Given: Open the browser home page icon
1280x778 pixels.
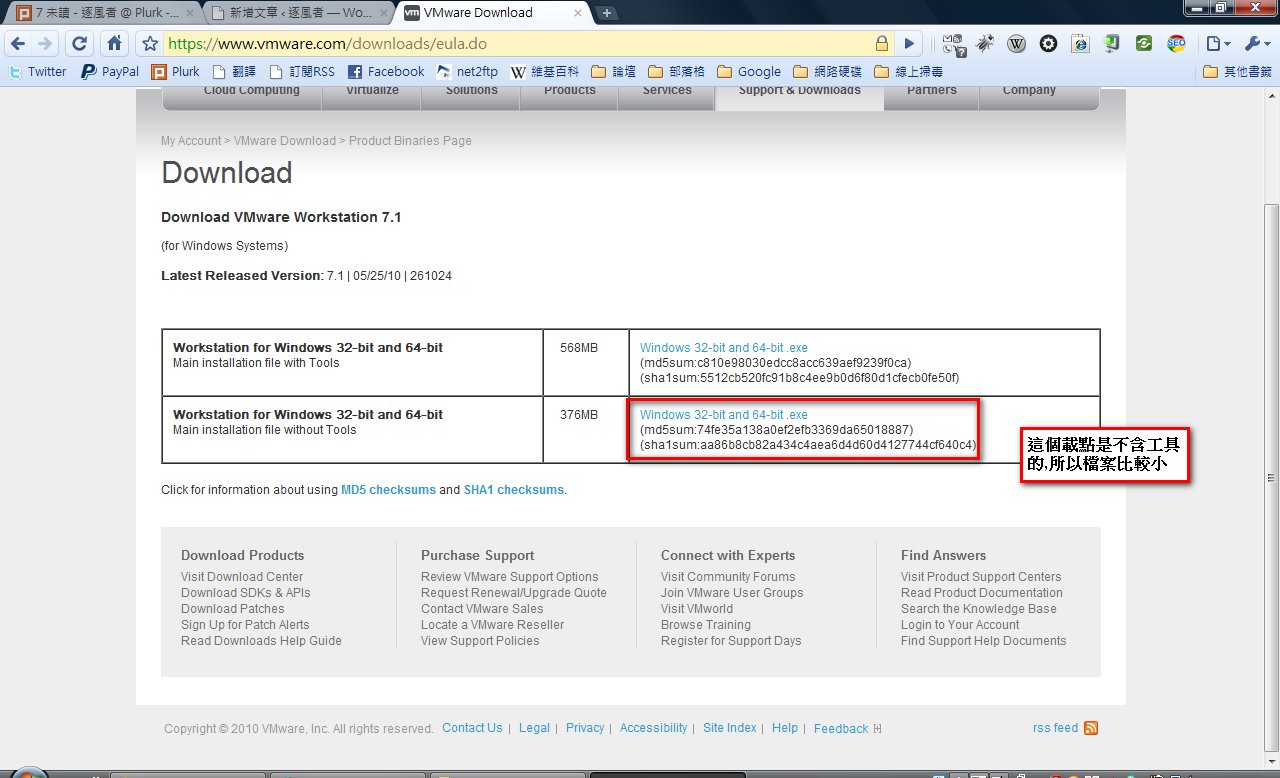Looking at the screenshot, I should [115, 44].
